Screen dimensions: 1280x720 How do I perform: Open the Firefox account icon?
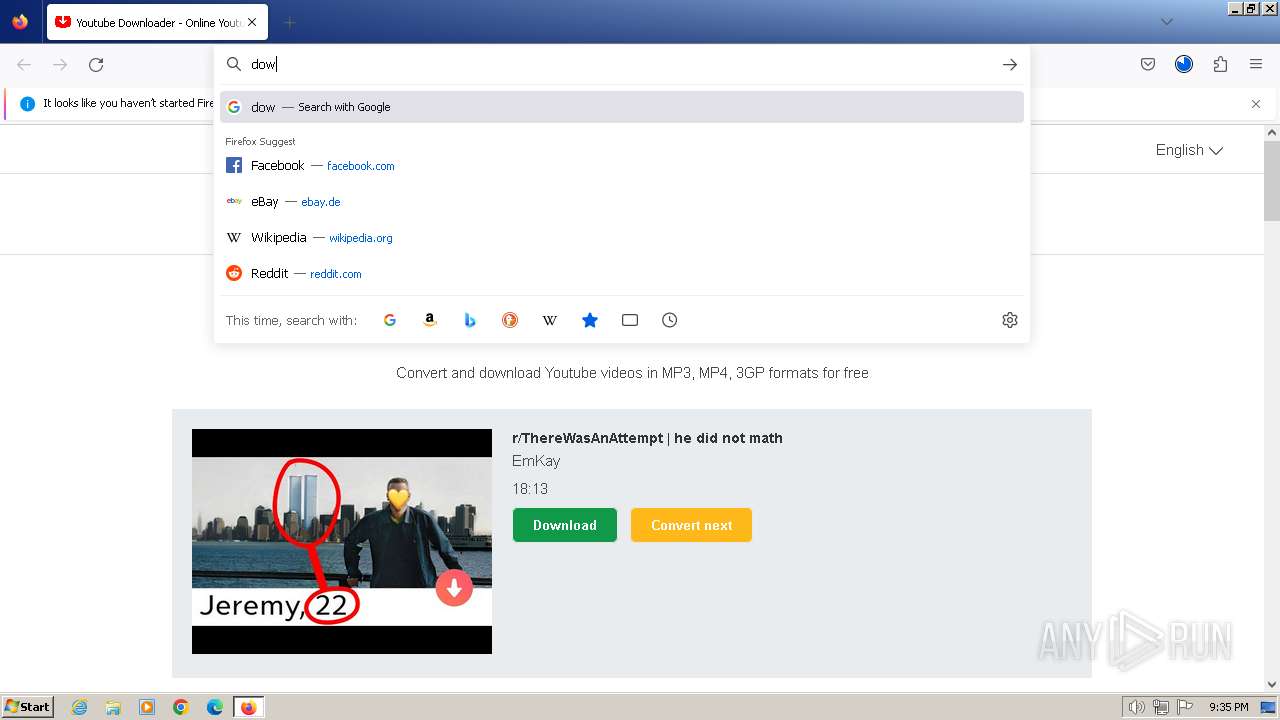[x=1184, y=65]
